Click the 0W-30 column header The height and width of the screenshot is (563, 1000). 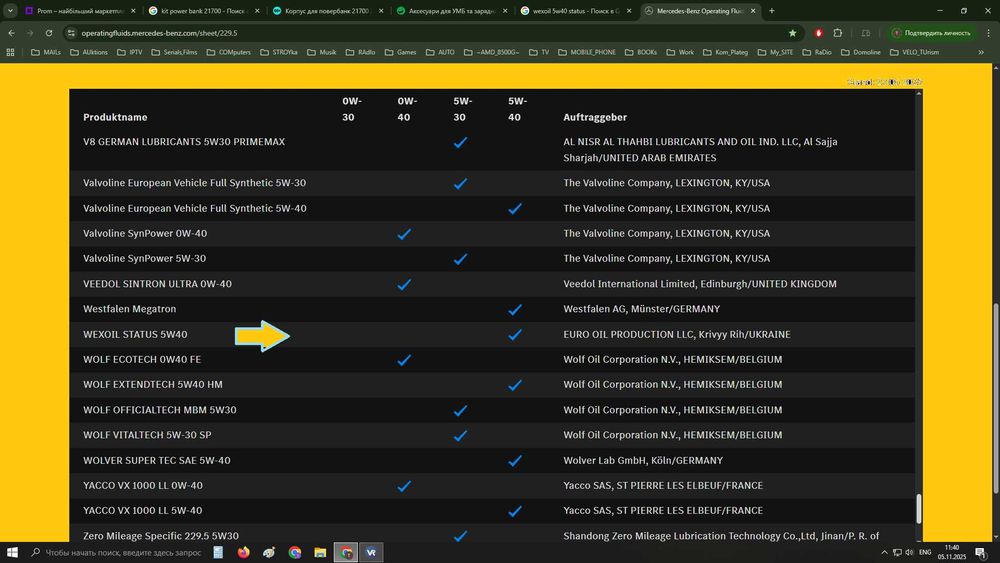click(351, 109)
